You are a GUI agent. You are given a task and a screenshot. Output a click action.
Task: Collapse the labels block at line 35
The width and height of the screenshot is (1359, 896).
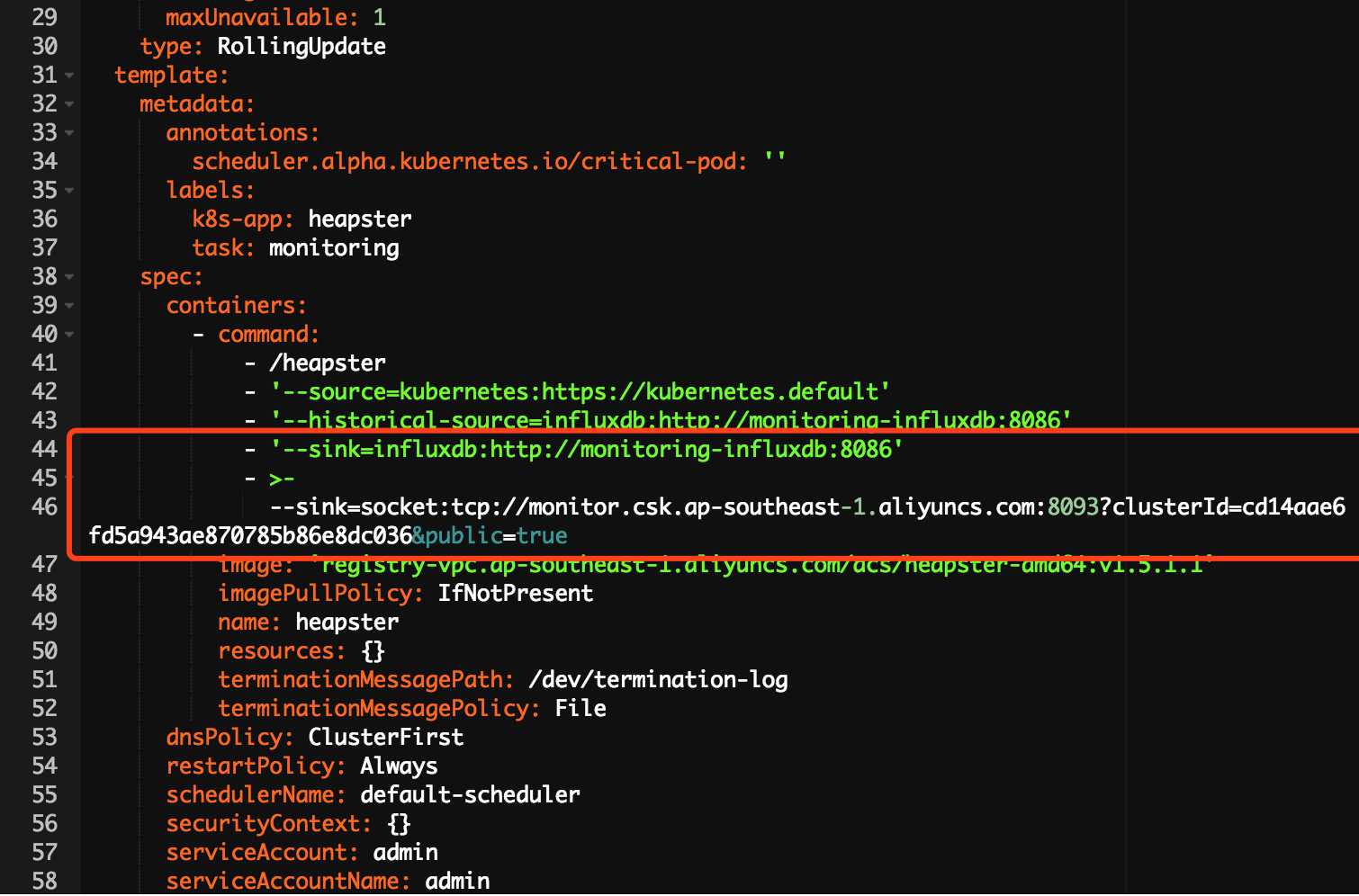tap(69, 191)
